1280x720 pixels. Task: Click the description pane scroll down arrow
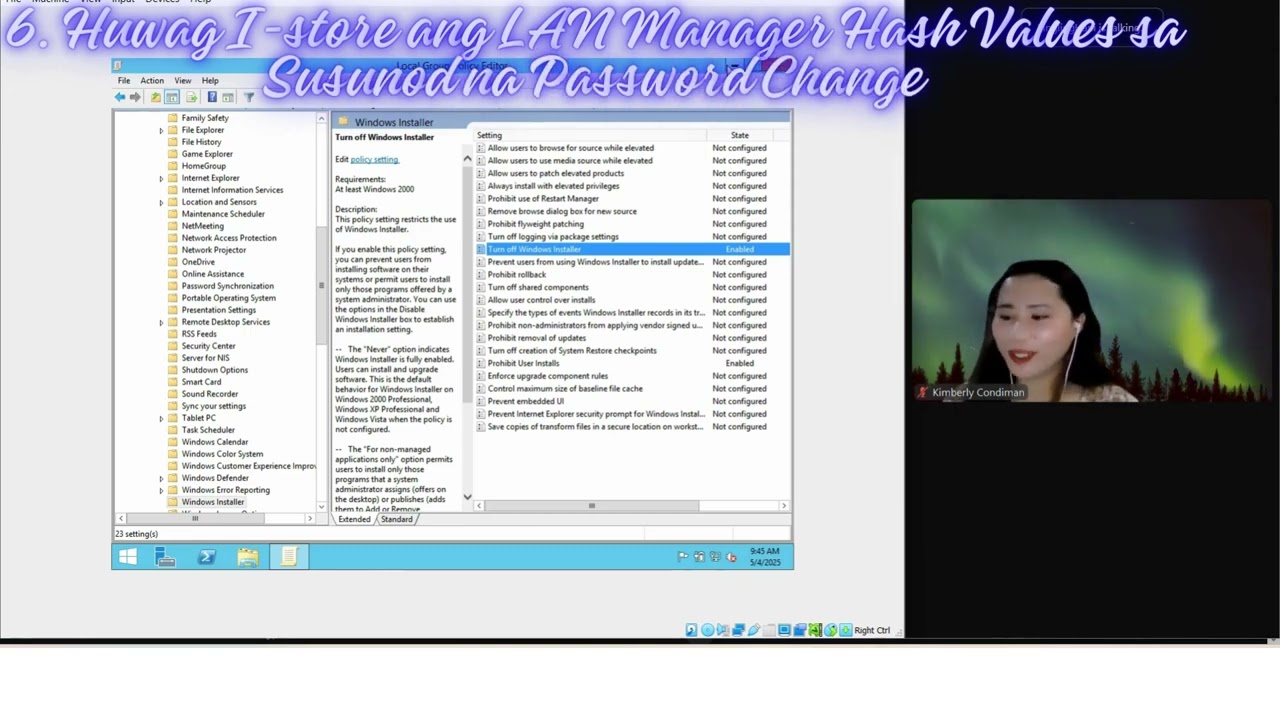click(467, 497)
